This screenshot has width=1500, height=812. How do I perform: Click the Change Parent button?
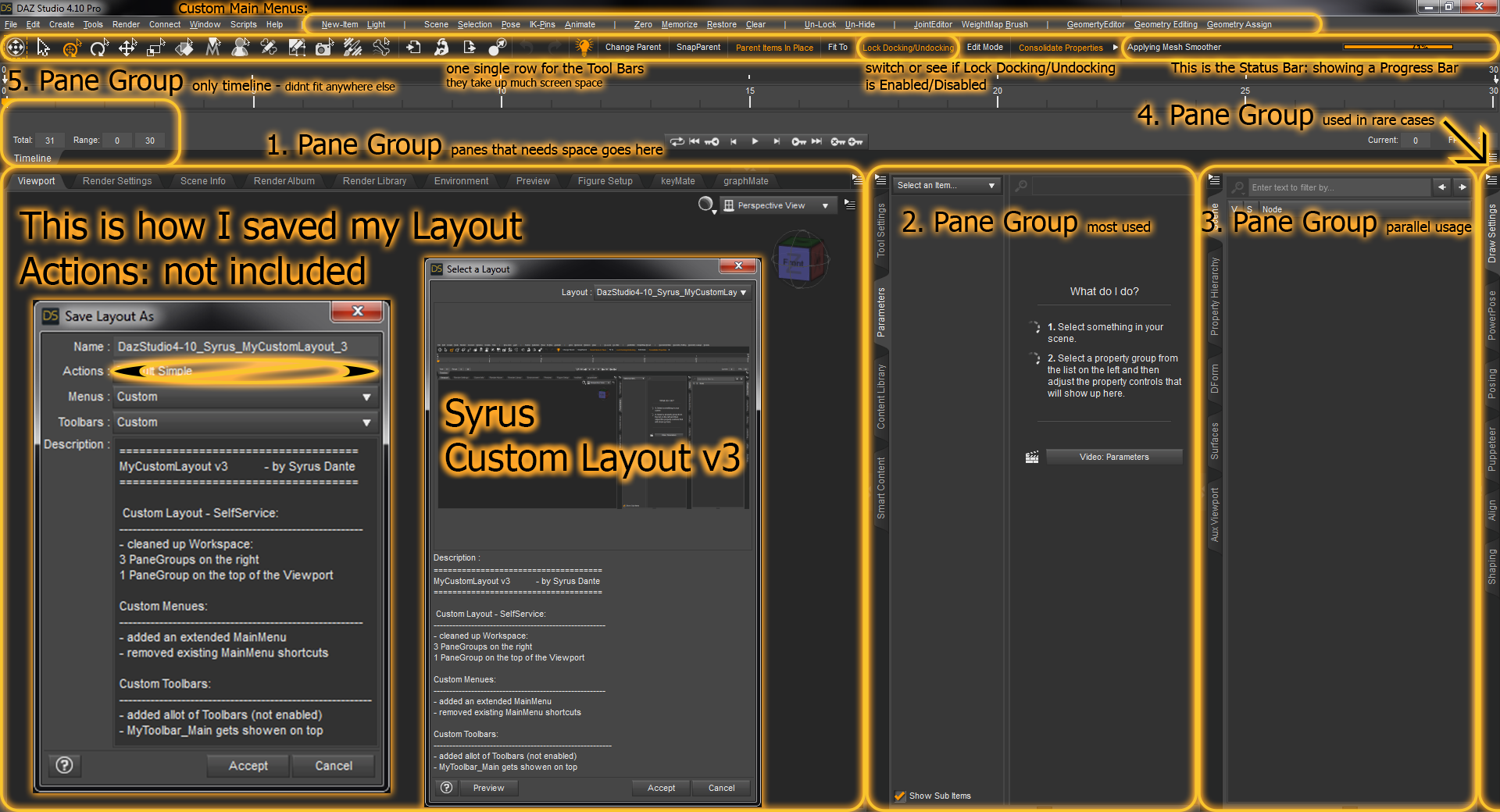click(x=633, y=48)
